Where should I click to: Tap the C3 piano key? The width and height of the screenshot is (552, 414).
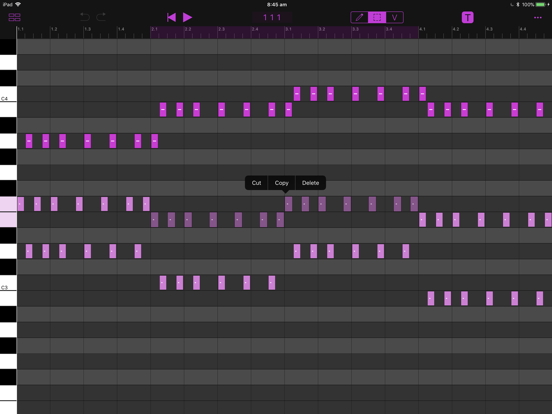(8, 283)
